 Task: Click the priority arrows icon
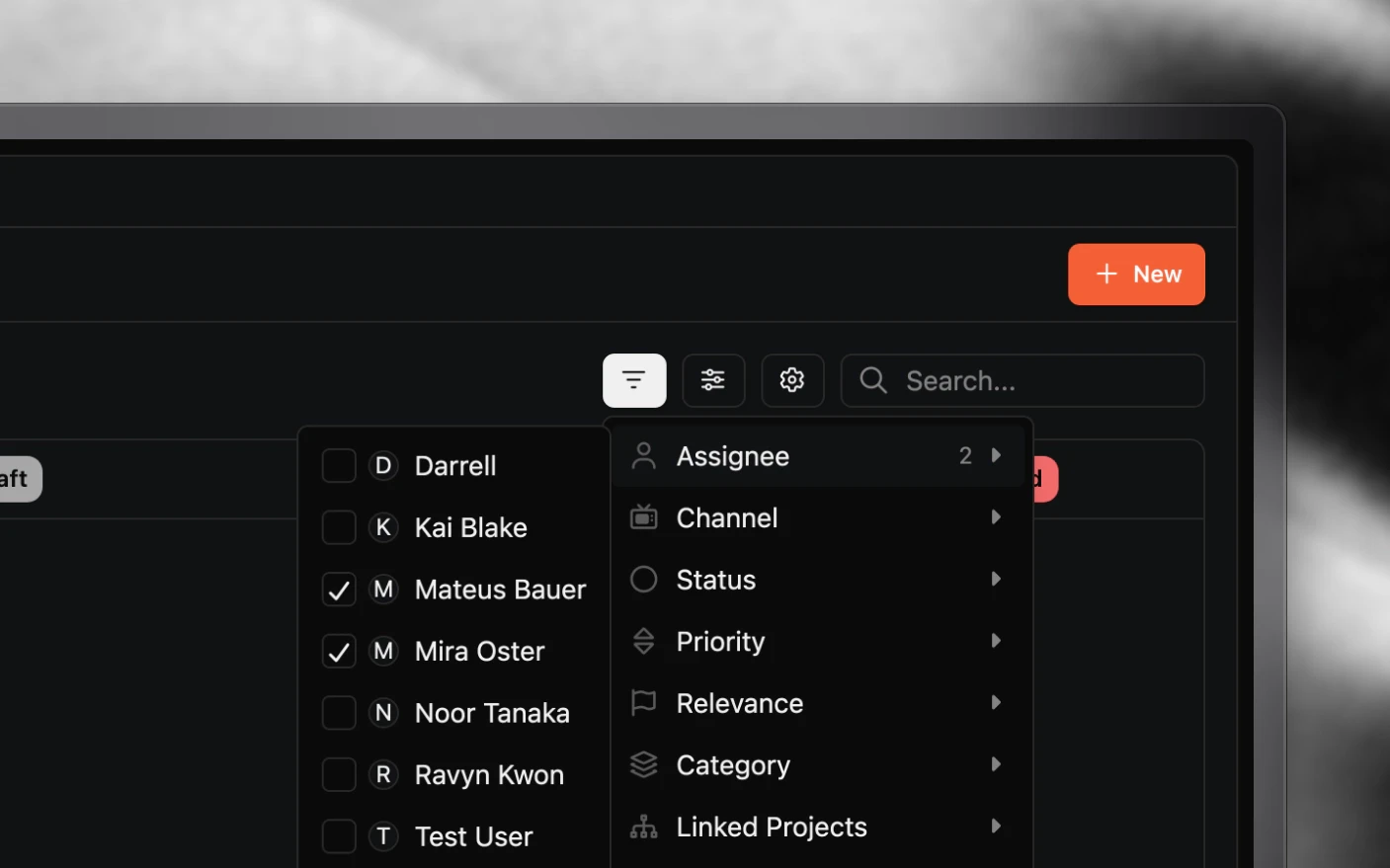tap(643, 641)
